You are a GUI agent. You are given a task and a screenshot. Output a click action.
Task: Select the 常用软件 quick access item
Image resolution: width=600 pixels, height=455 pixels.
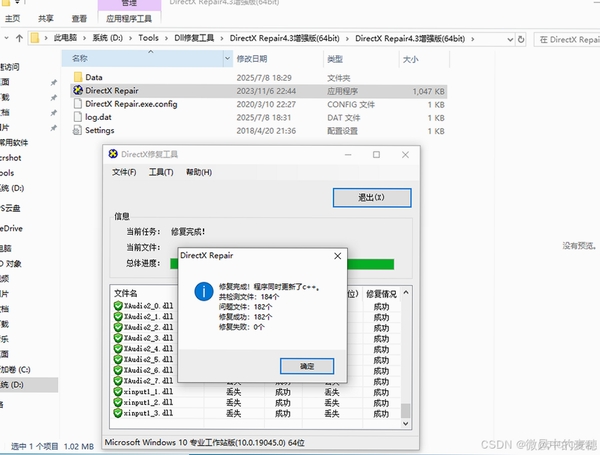[x=14, y=143]
